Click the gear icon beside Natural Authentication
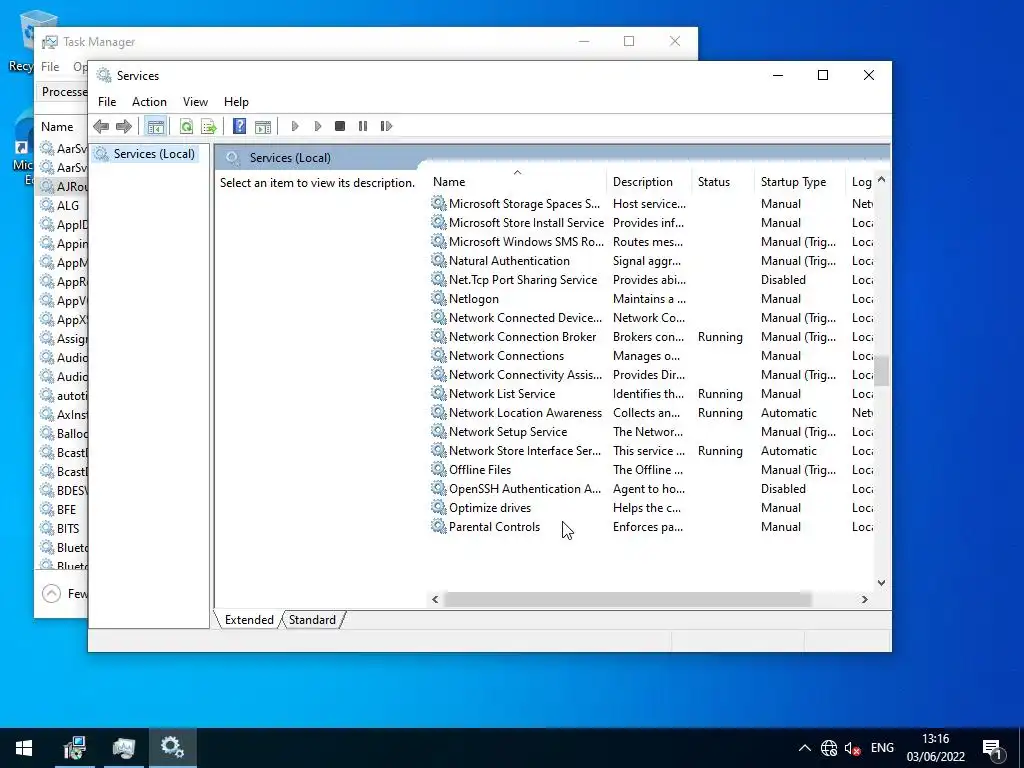Viewport: 1024px width, 768px height. click(438, 261)
